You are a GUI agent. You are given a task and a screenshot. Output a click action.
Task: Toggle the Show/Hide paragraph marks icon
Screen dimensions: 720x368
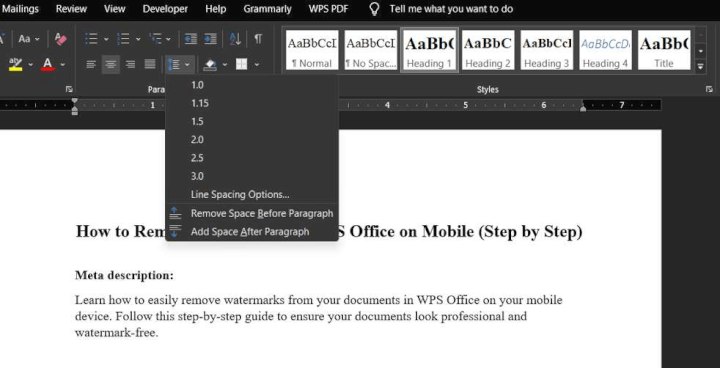[x=258, y=39]
